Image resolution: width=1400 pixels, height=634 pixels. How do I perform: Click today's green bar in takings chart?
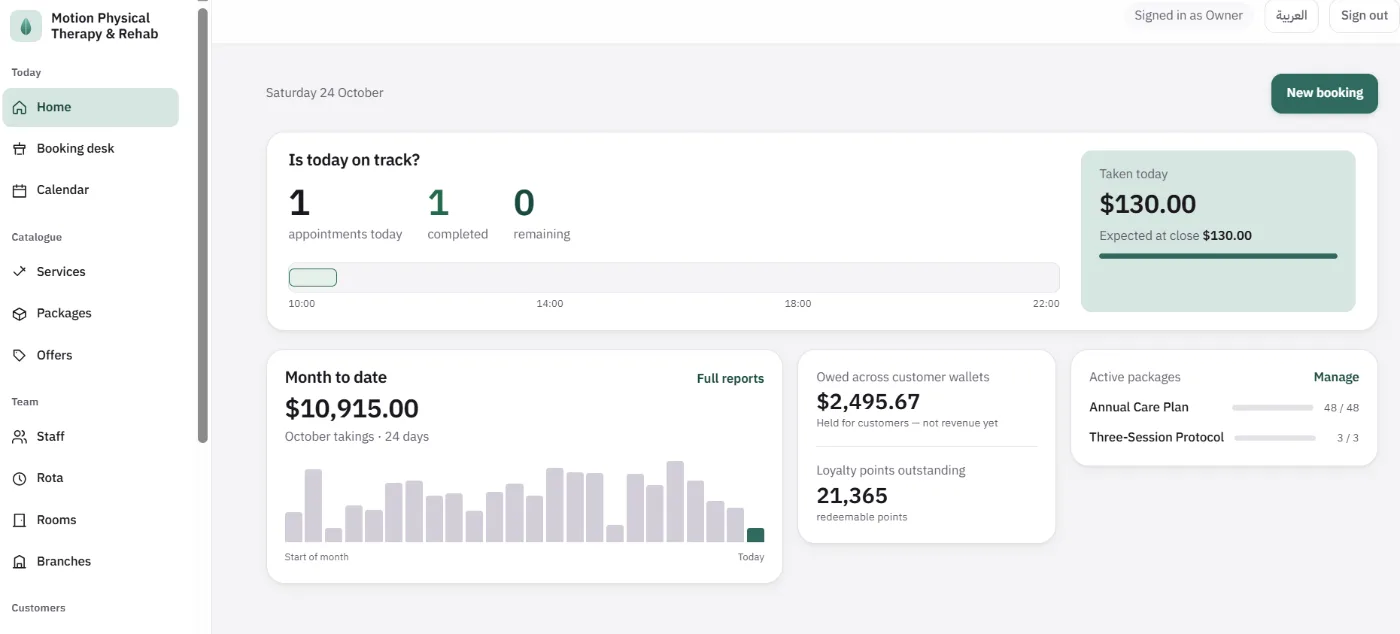coord(756,535)
